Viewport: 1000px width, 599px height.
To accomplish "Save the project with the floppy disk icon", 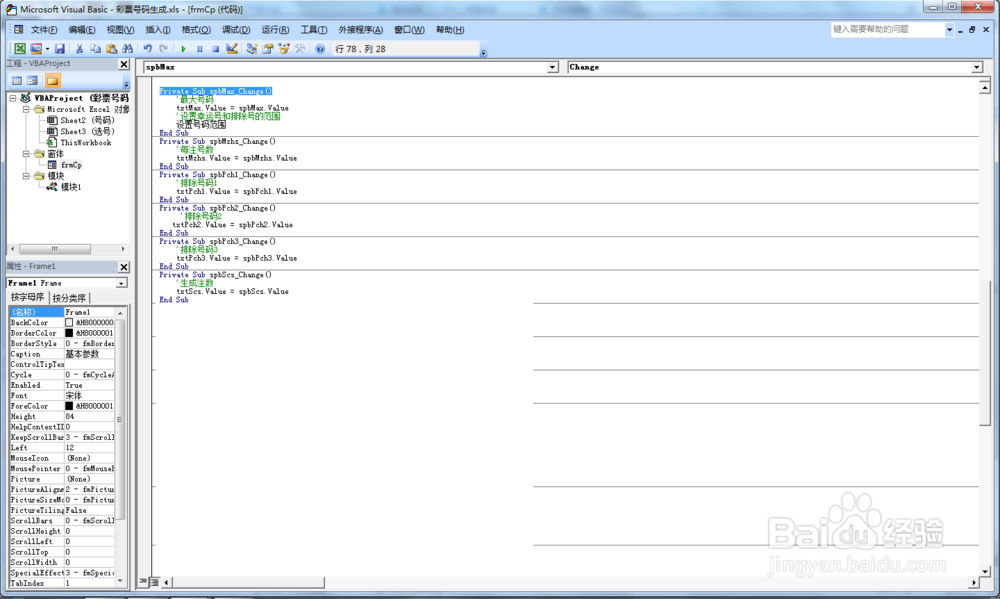I will point(59,48).
